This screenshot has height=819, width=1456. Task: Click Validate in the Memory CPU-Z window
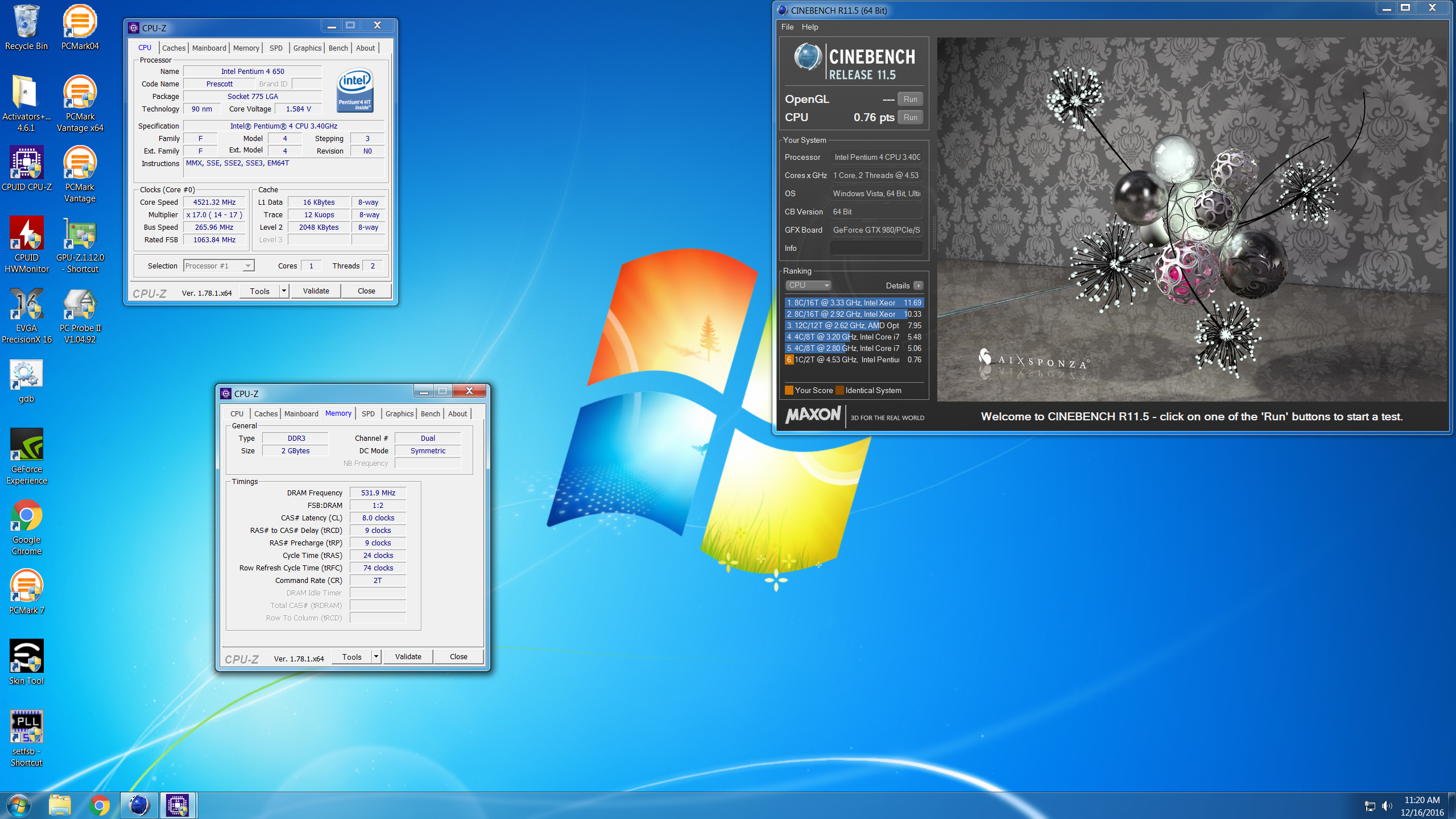[408, 656]
